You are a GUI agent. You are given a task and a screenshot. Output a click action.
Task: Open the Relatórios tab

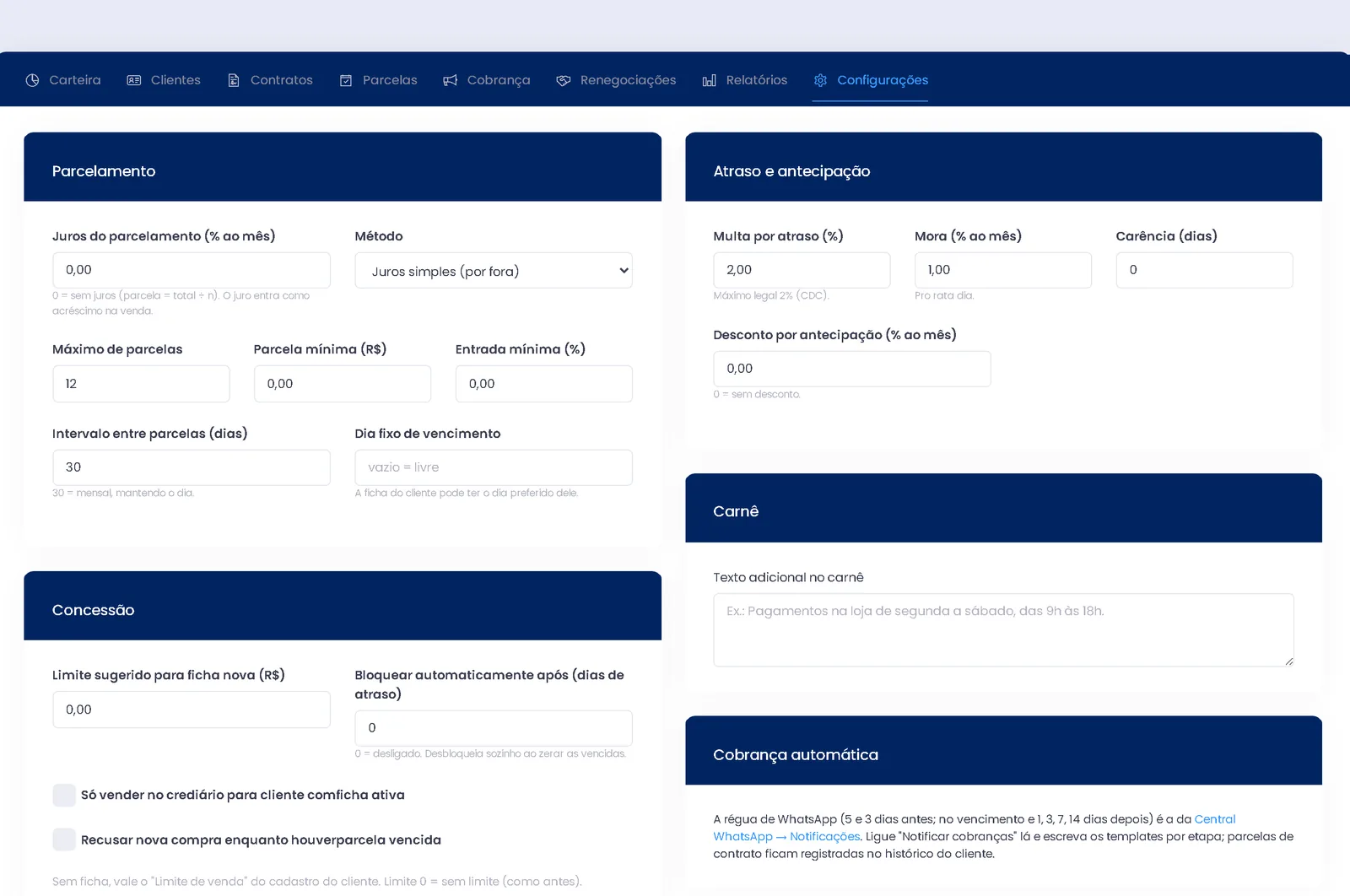(744, 80)
